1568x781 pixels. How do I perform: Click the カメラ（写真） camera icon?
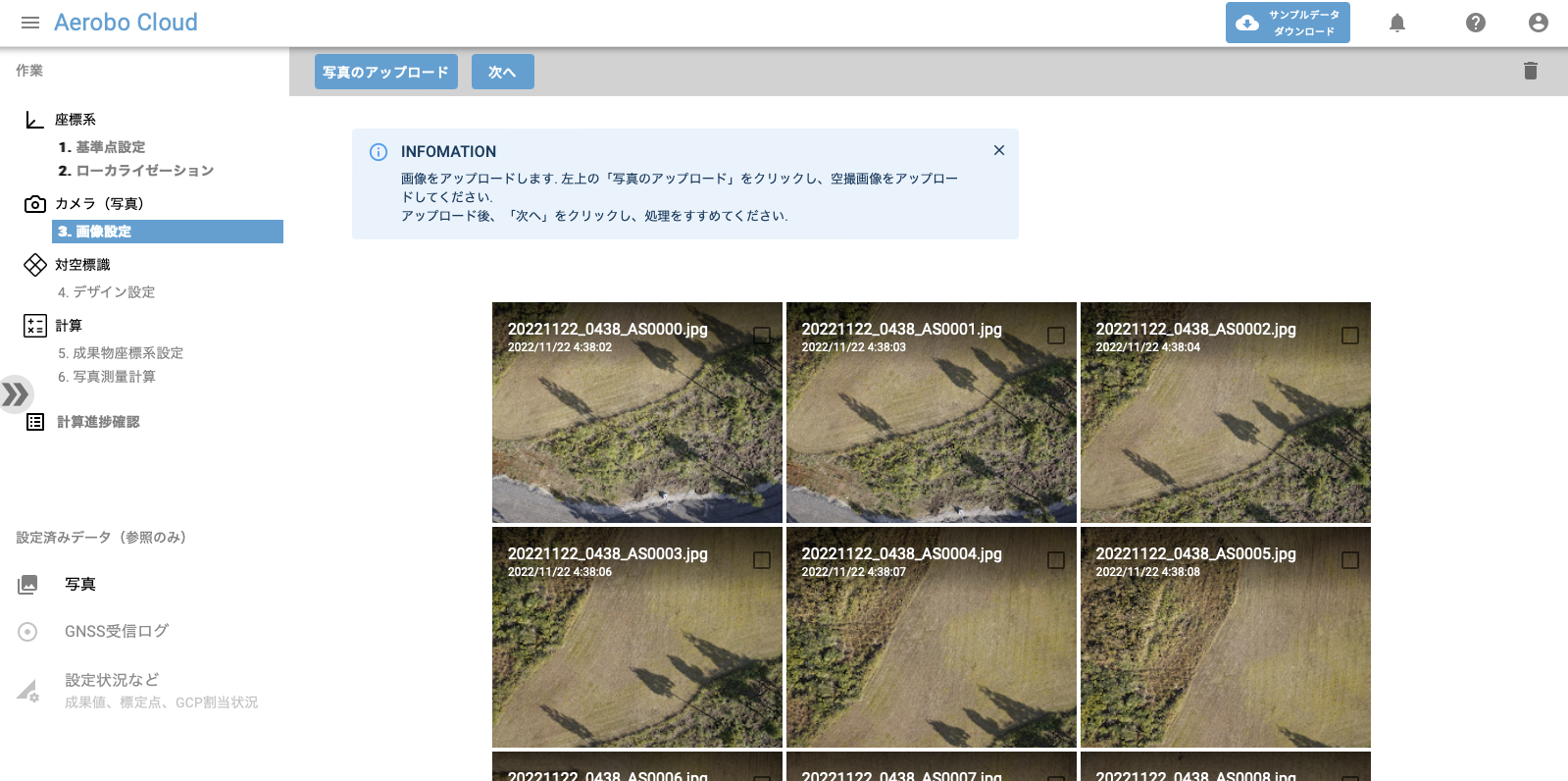(x=35, y=204)
